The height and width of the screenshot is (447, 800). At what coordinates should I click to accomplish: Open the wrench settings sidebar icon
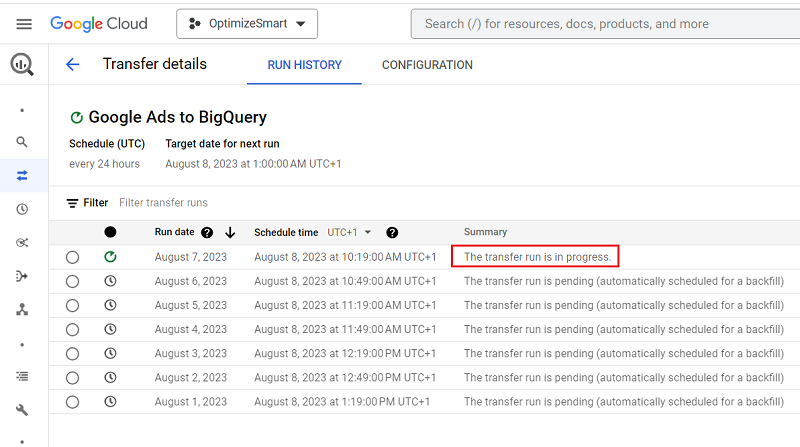22,410
